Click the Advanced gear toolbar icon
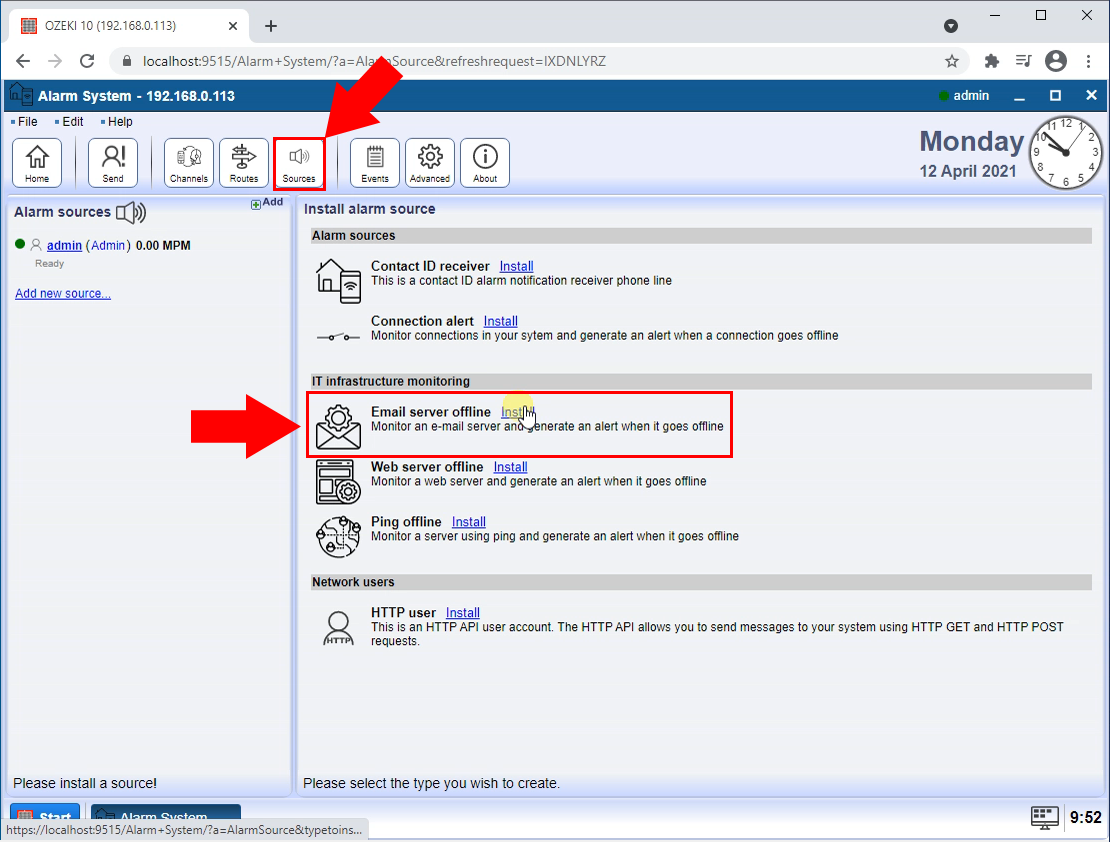The image size is (1110, 842). pos(429,162)
